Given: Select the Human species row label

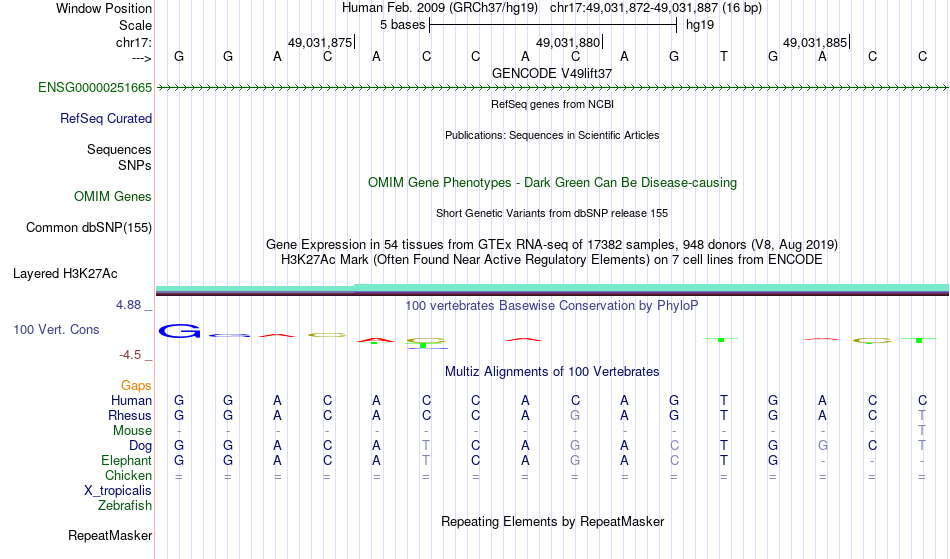Looking at the screenshot, I should point(131,400).
